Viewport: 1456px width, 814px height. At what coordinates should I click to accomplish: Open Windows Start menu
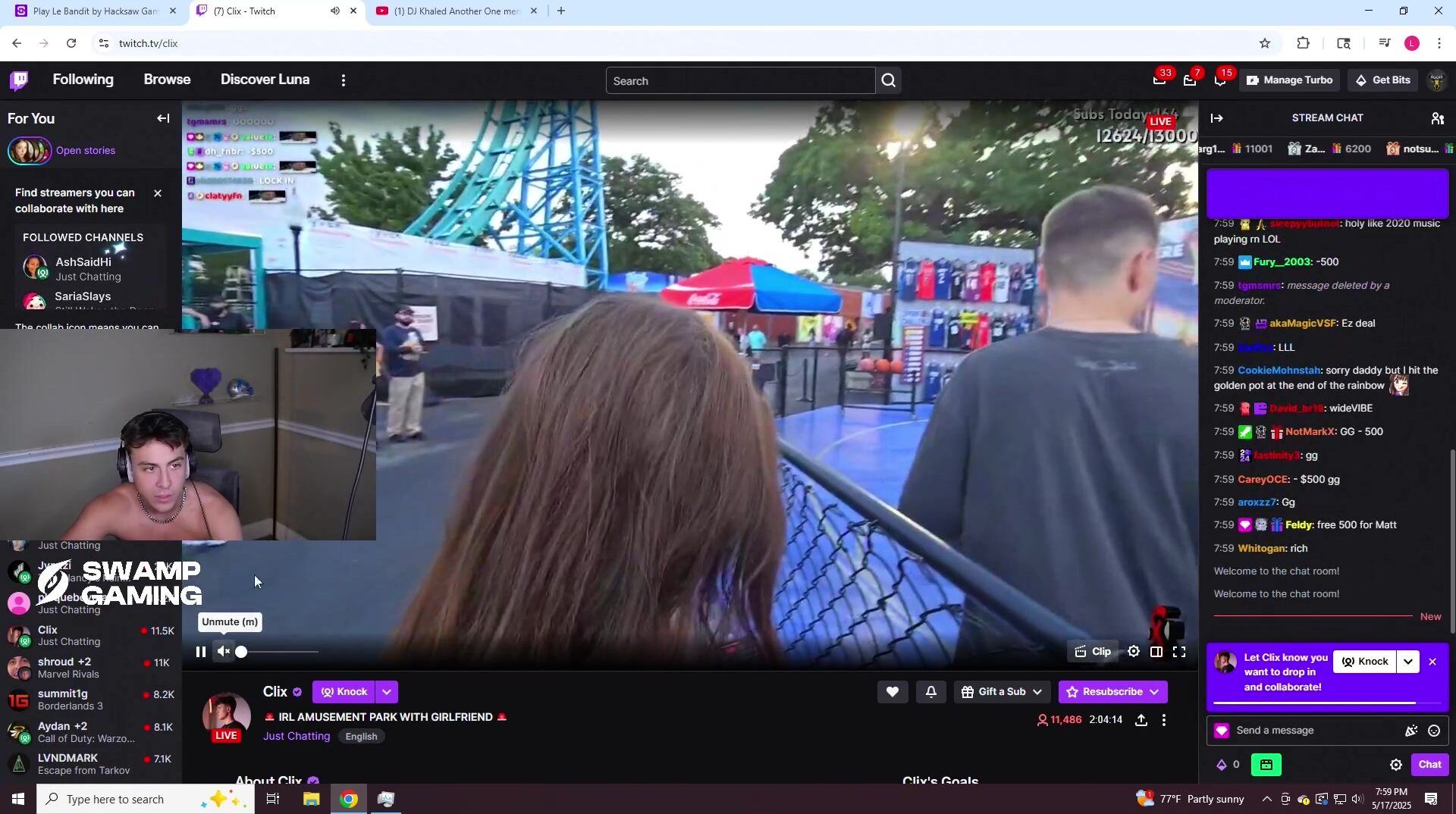point(18,799)
